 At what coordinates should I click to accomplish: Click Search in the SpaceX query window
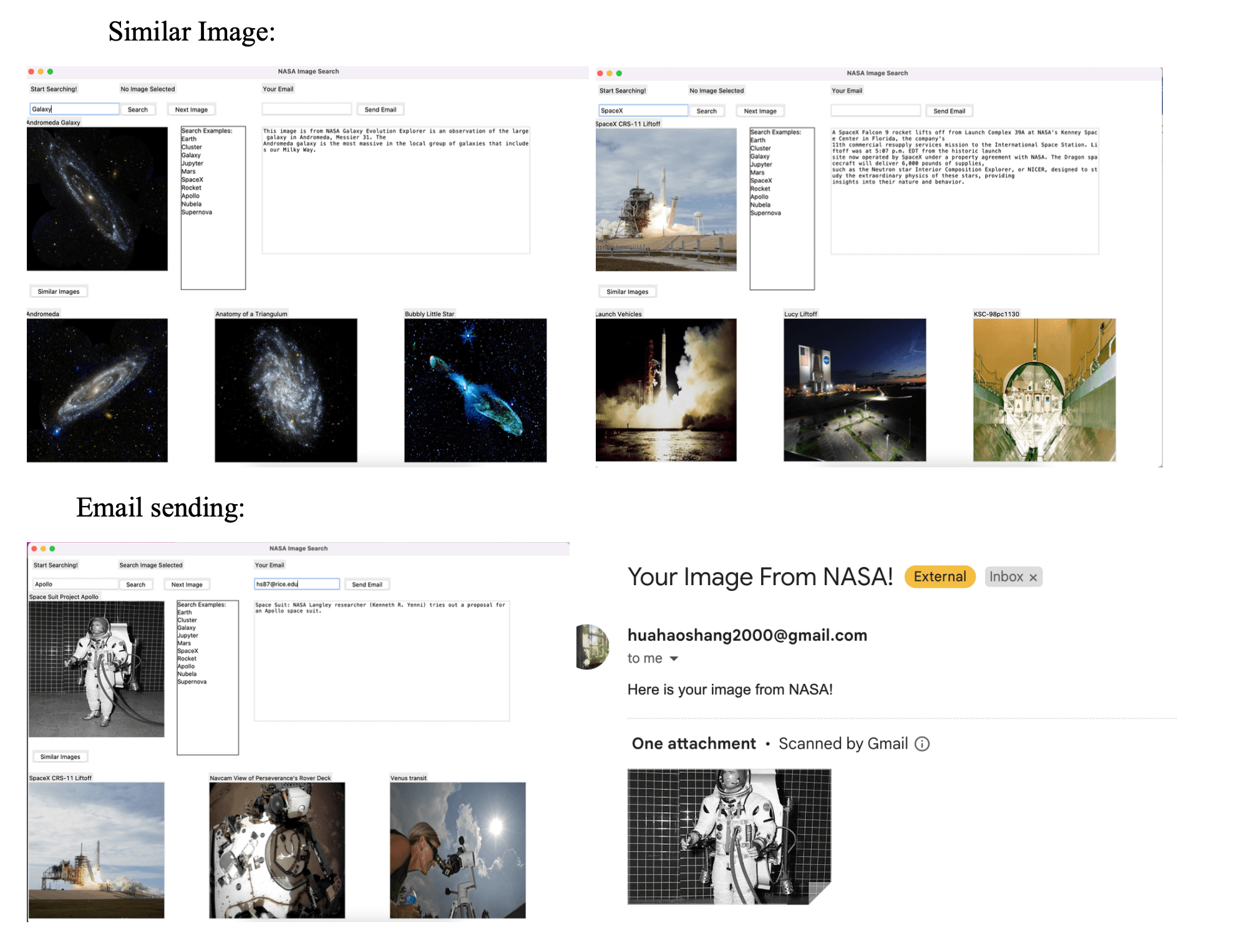click(707, 111)
